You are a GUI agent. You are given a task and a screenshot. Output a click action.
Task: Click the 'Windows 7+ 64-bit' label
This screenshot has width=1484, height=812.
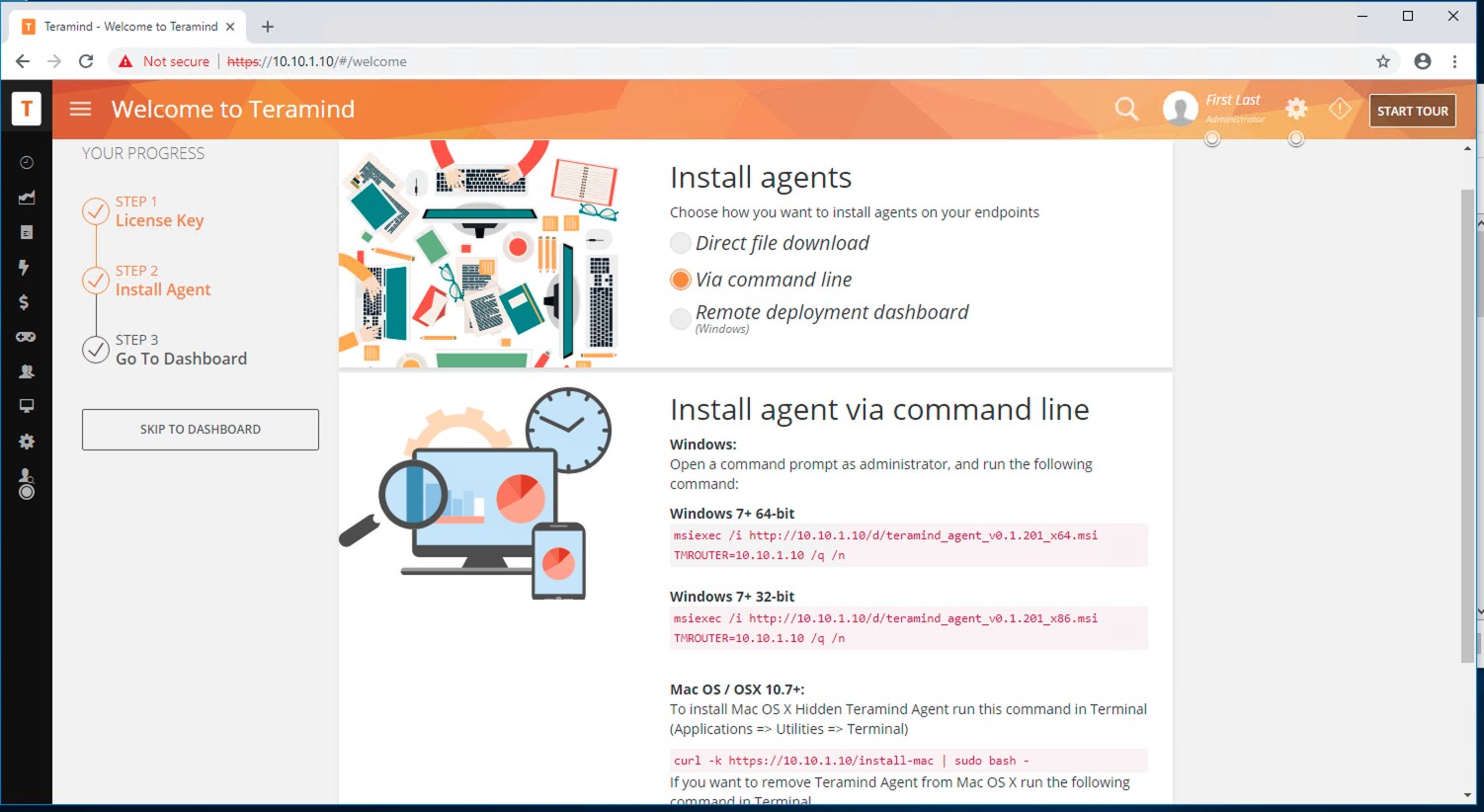click(732, 514)
